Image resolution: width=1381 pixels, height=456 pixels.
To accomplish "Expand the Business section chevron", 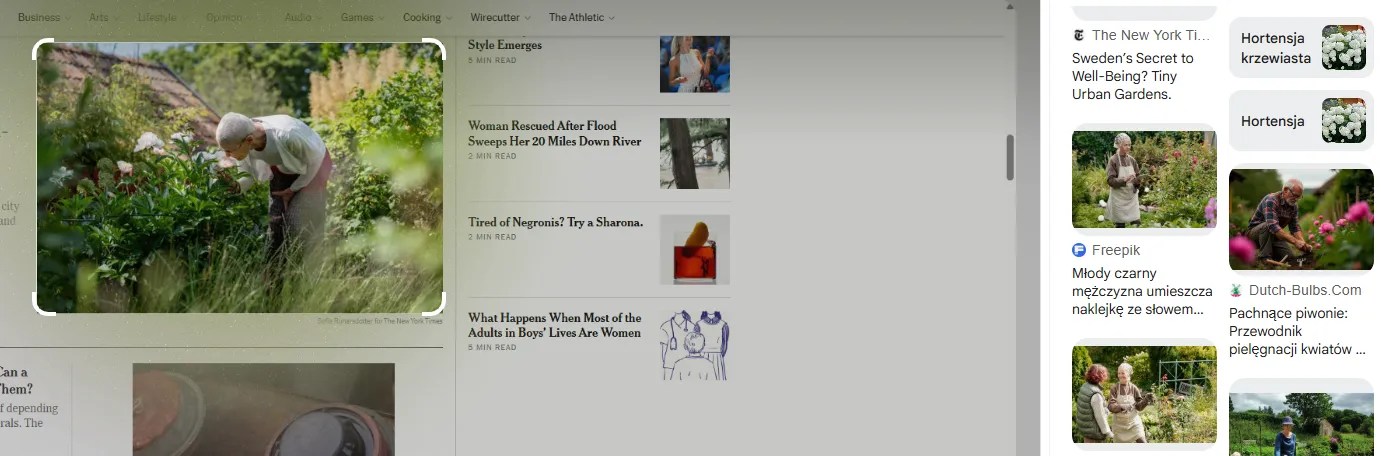I will click(67, 18).
